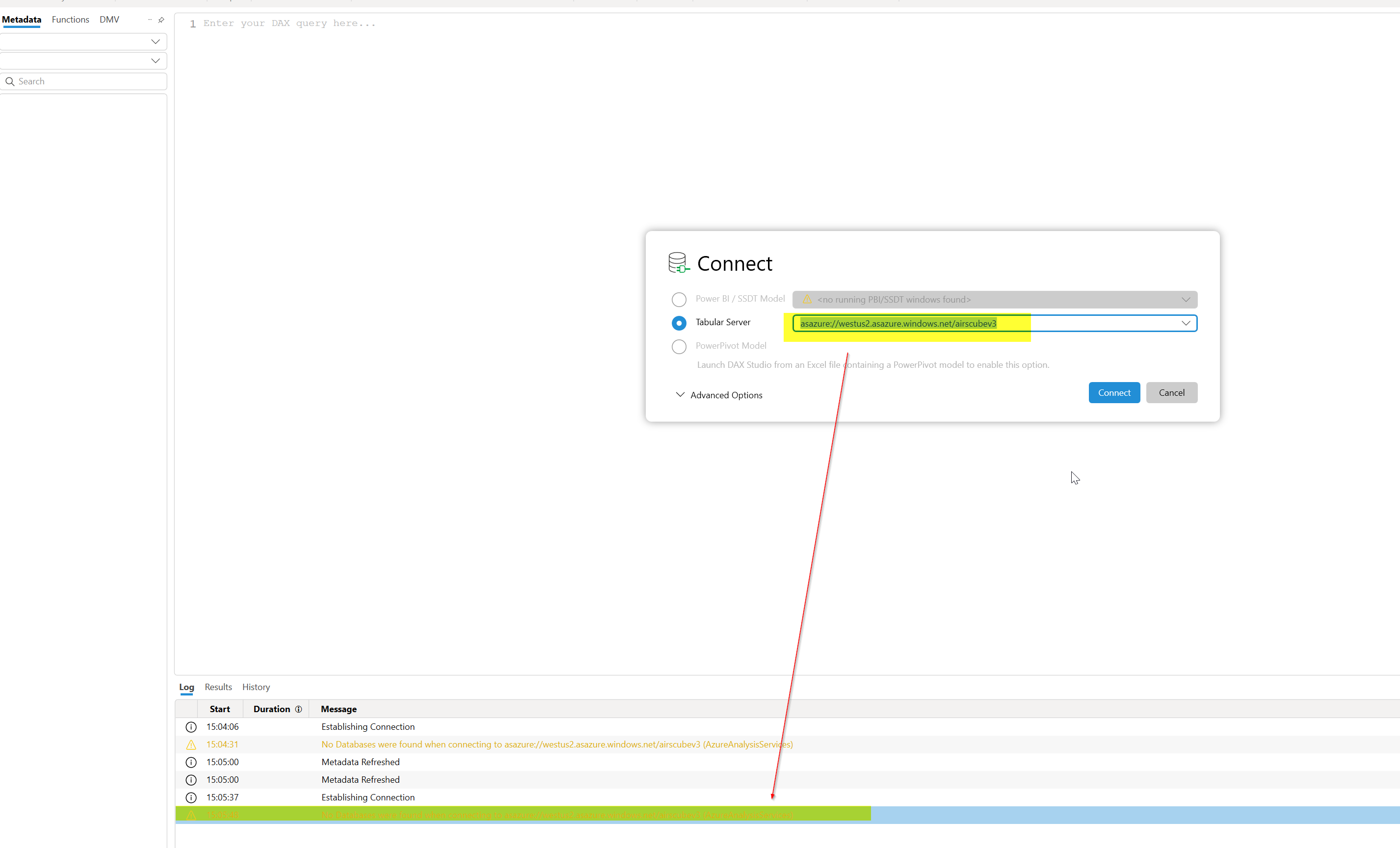Pin the Metadata panel

(161, 19)
